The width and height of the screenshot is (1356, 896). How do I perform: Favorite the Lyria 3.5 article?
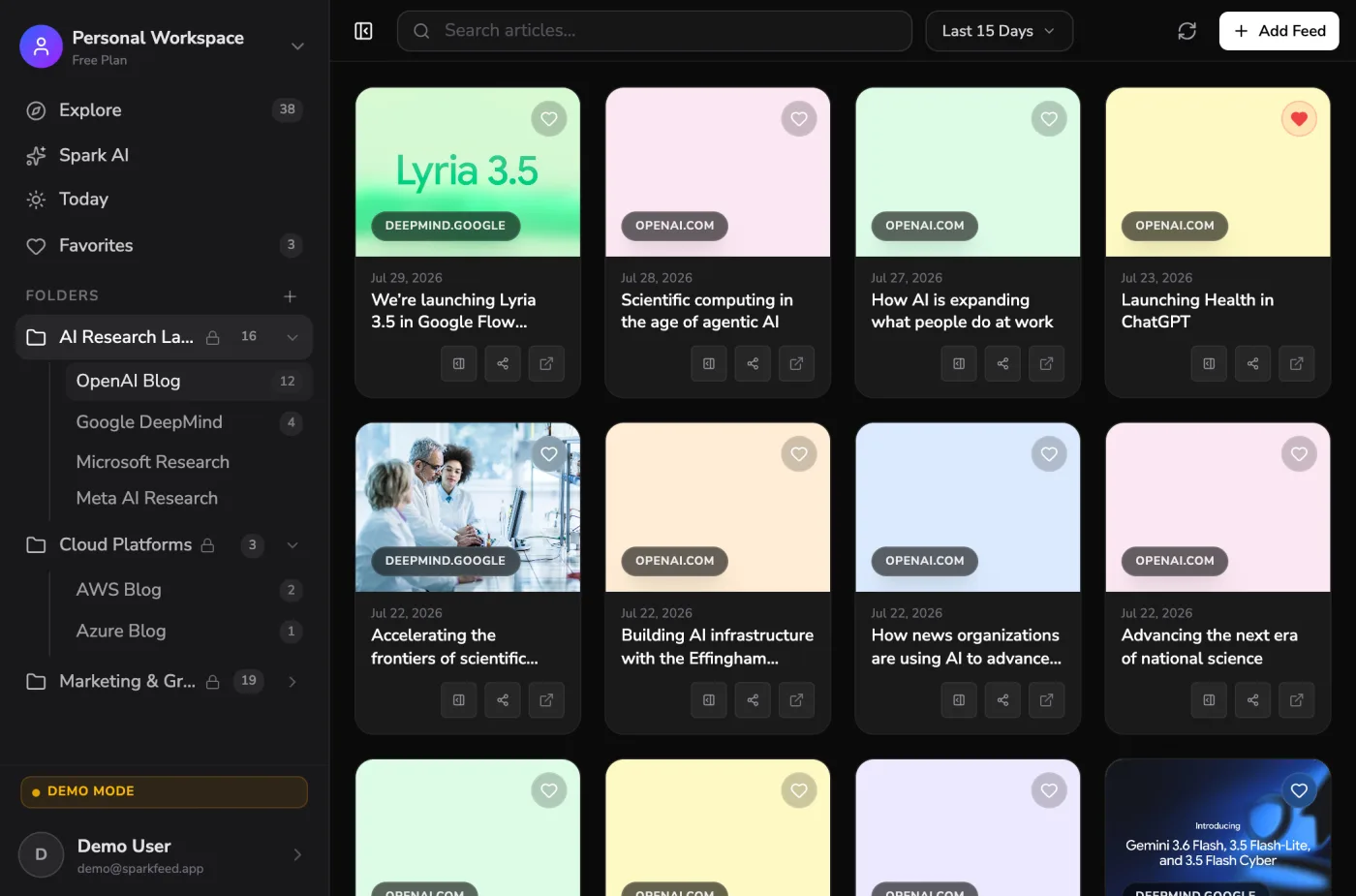pyautogui.click(x=549, y=119)
